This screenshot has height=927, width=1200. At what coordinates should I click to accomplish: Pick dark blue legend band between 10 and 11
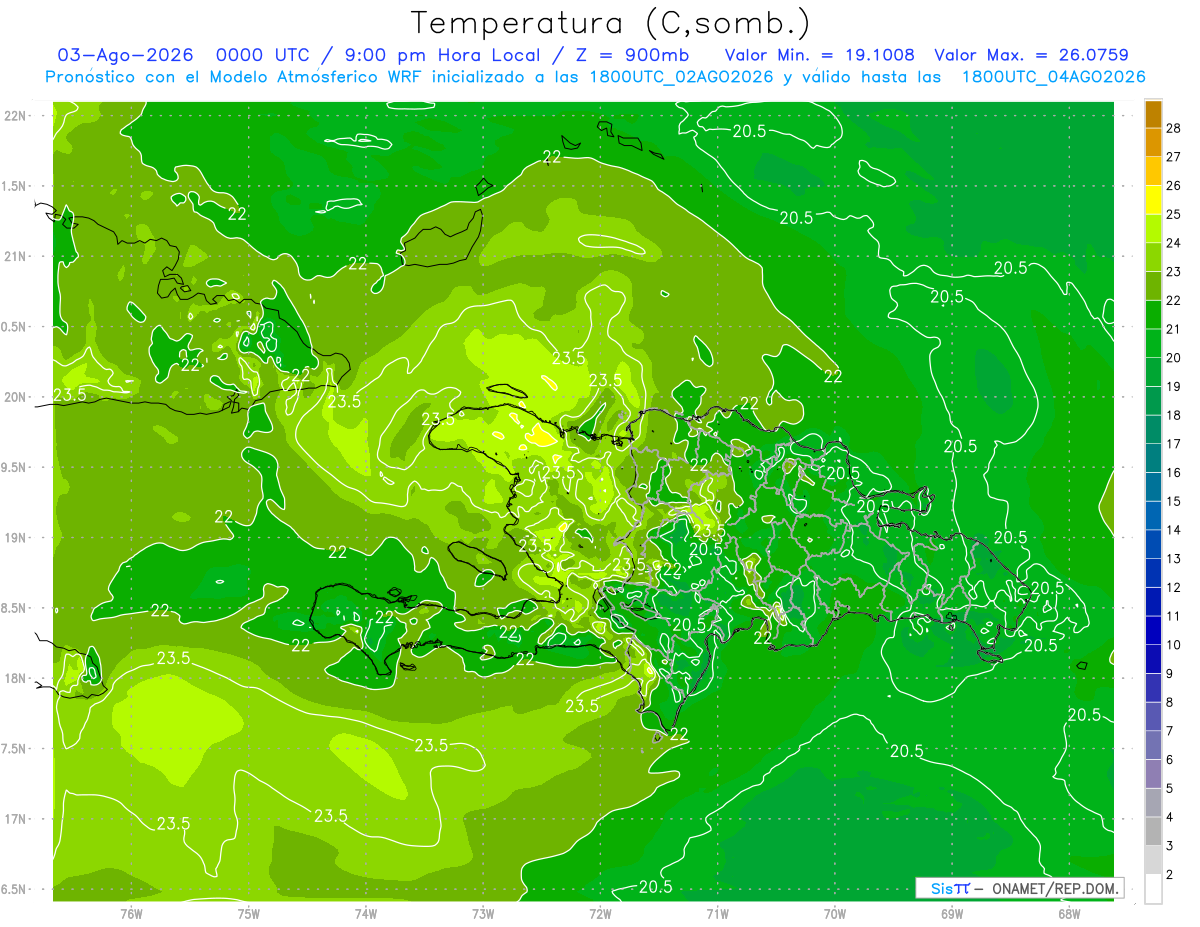[1153, 630]
